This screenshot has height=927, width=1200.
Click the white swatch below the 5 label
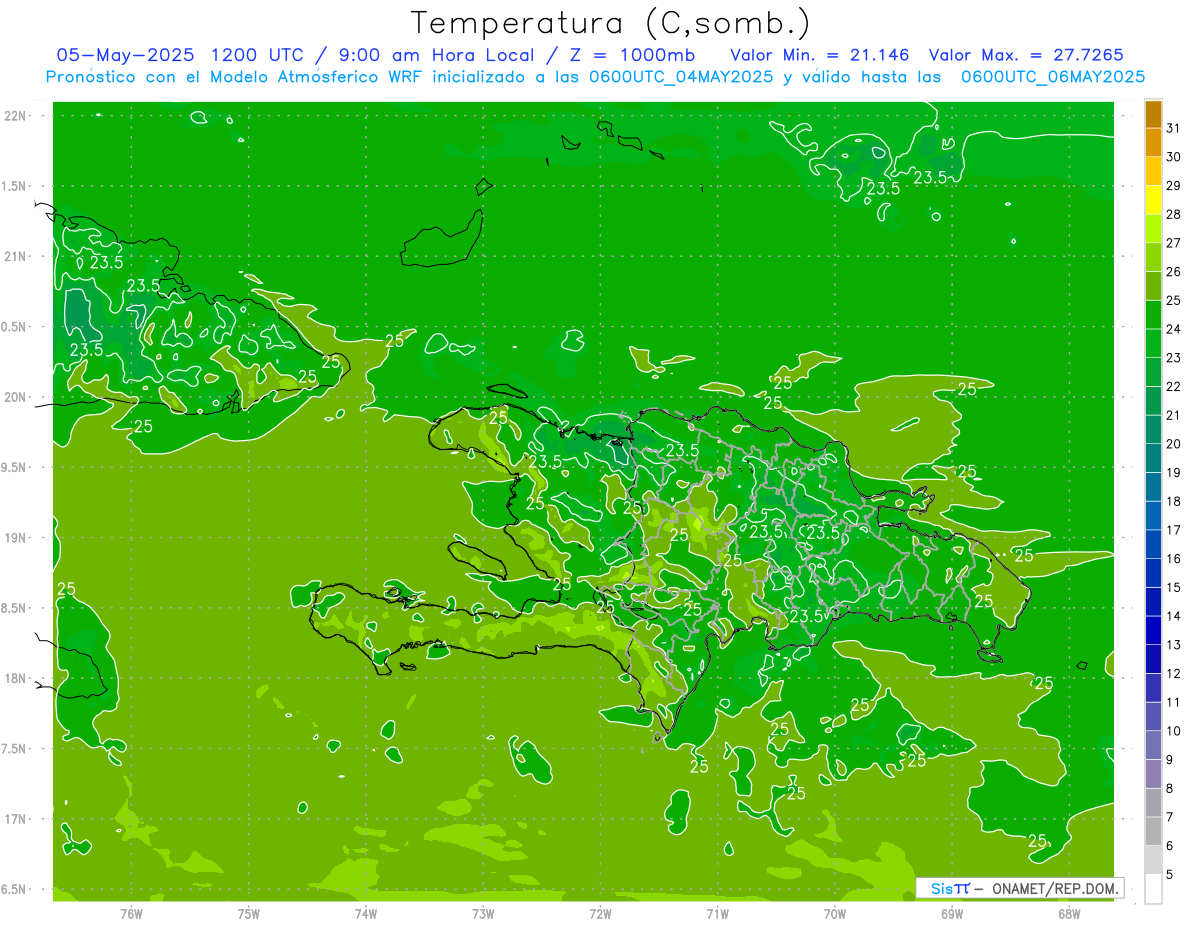click(x=1153, y=889)
